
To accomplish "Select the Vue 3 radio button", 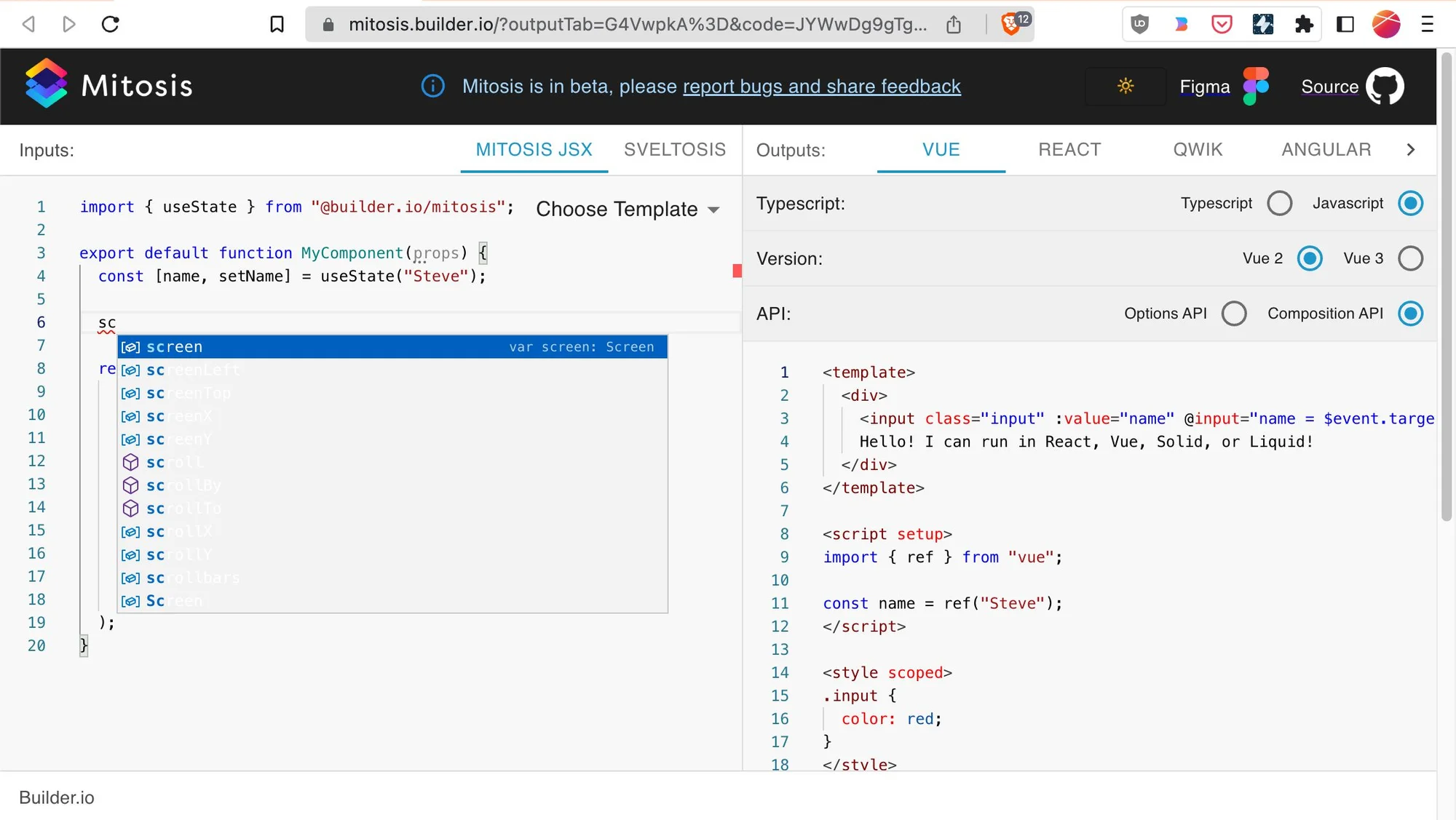I will 1410,259.
